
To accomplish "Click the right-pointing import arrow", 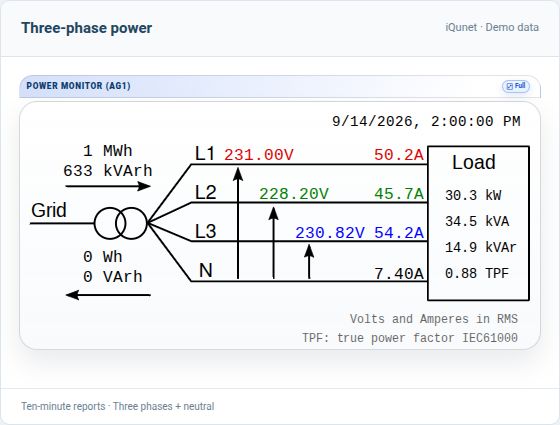I will point(108,186).
